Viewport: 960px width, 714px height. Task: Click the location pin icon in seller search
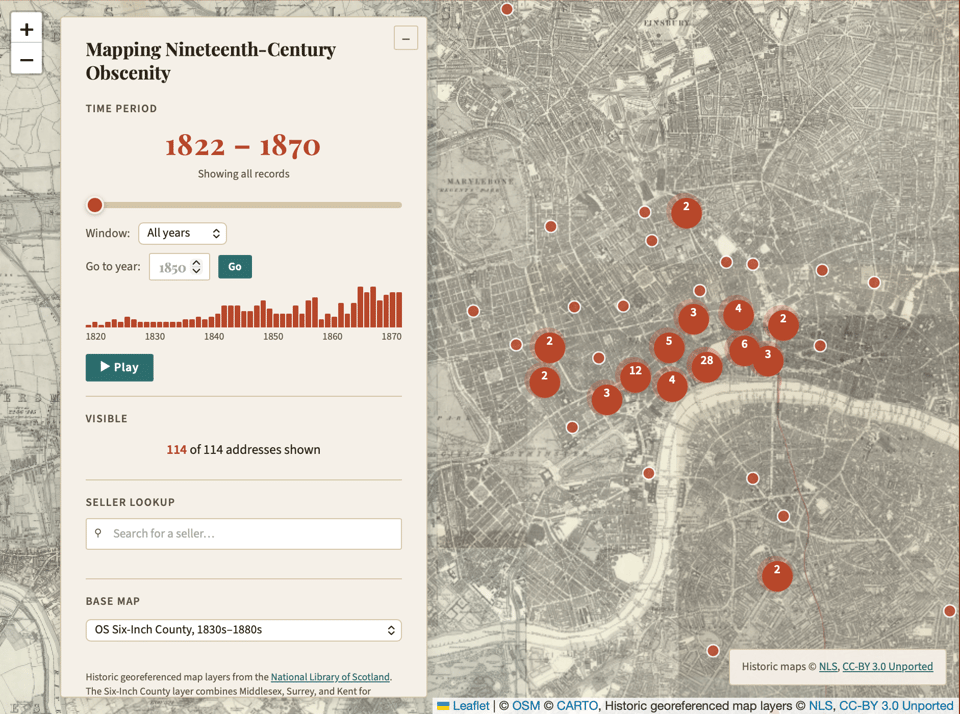97,533
